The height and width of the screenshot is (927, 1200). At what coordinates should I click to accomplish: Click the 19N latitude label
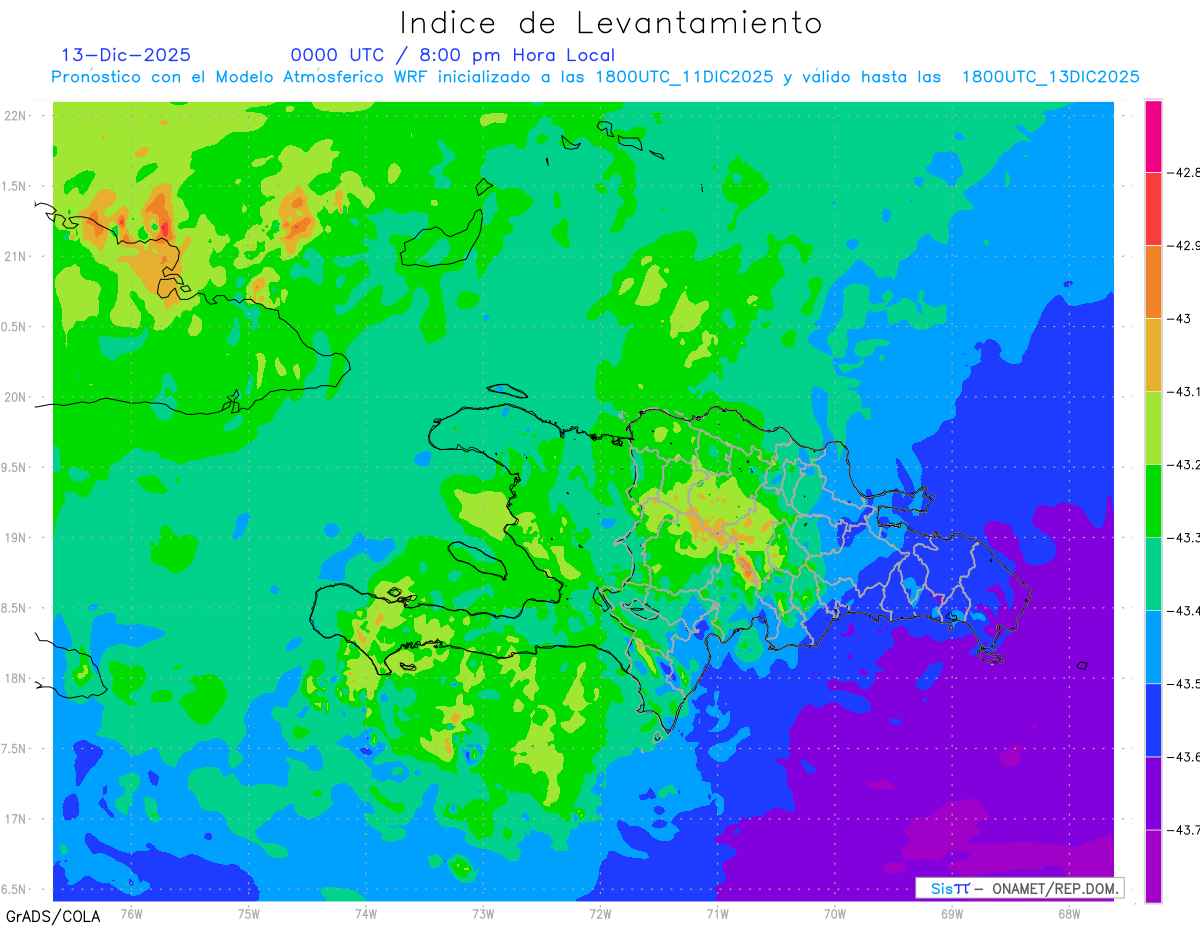click(17, 537)
